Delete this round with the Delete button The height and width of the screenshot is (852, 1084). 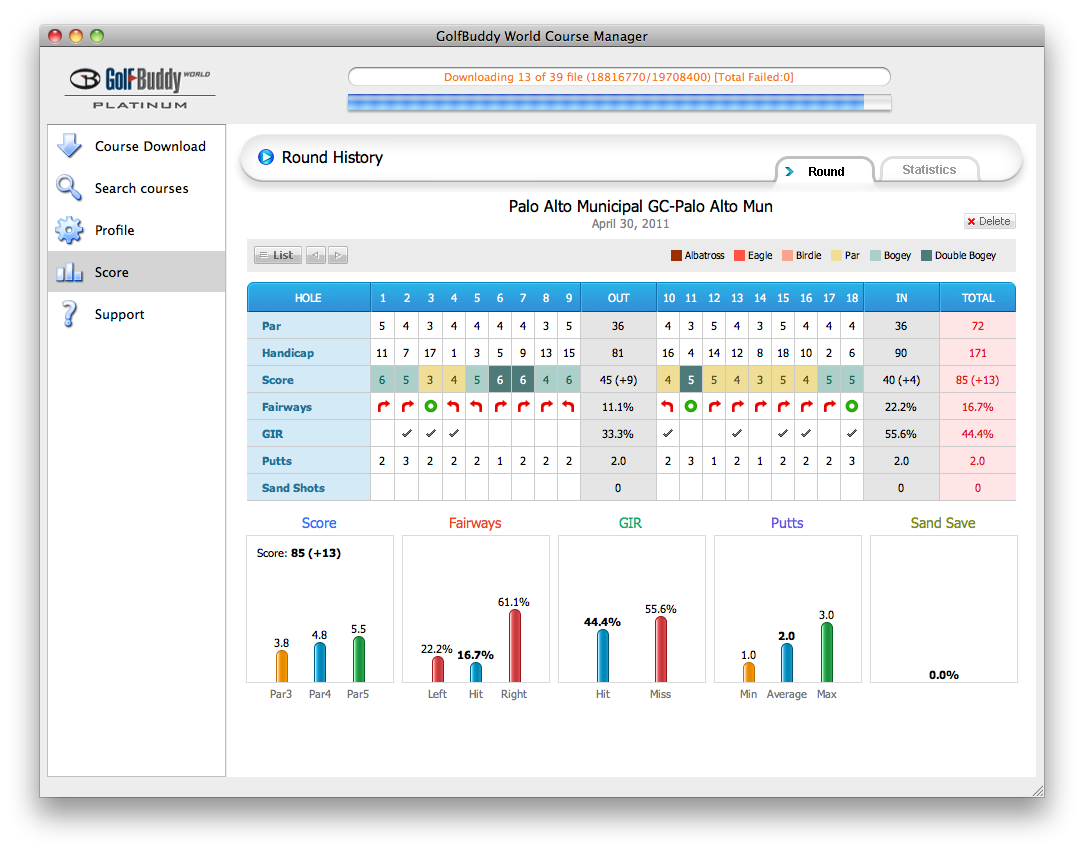(x=989, y=221)
